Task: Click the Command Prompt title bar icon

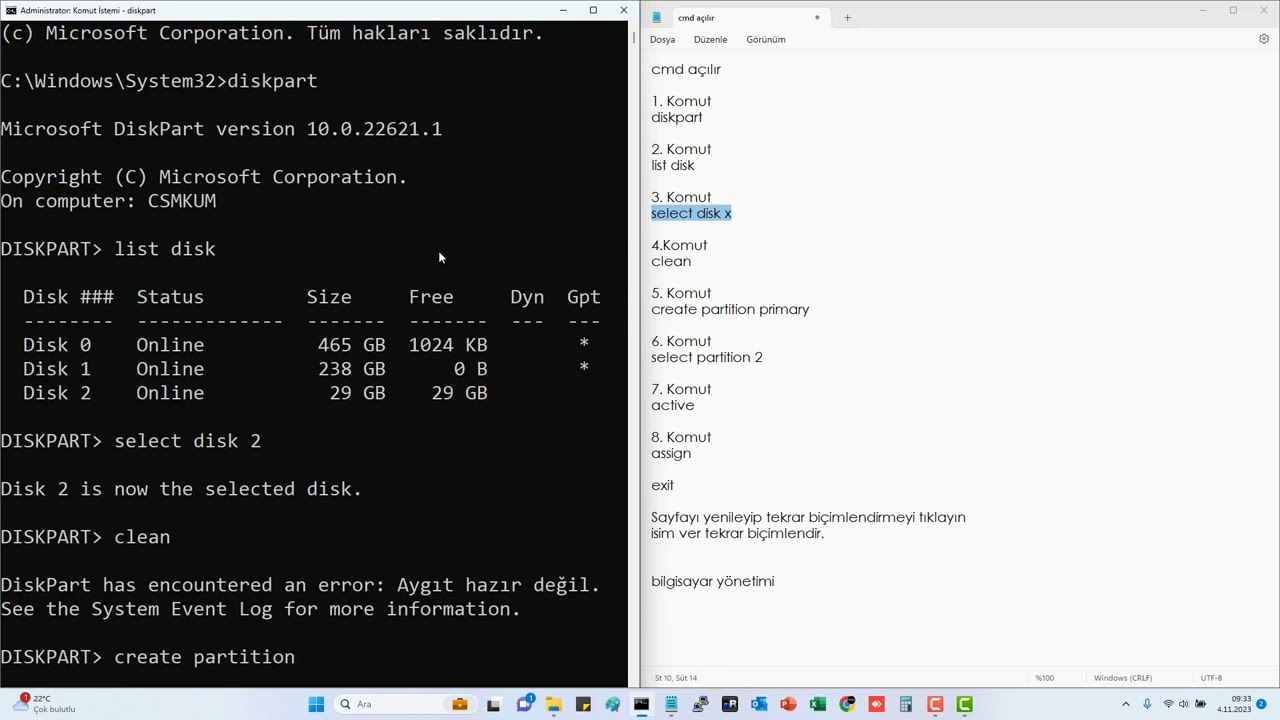Action: (x=11, y=10)
